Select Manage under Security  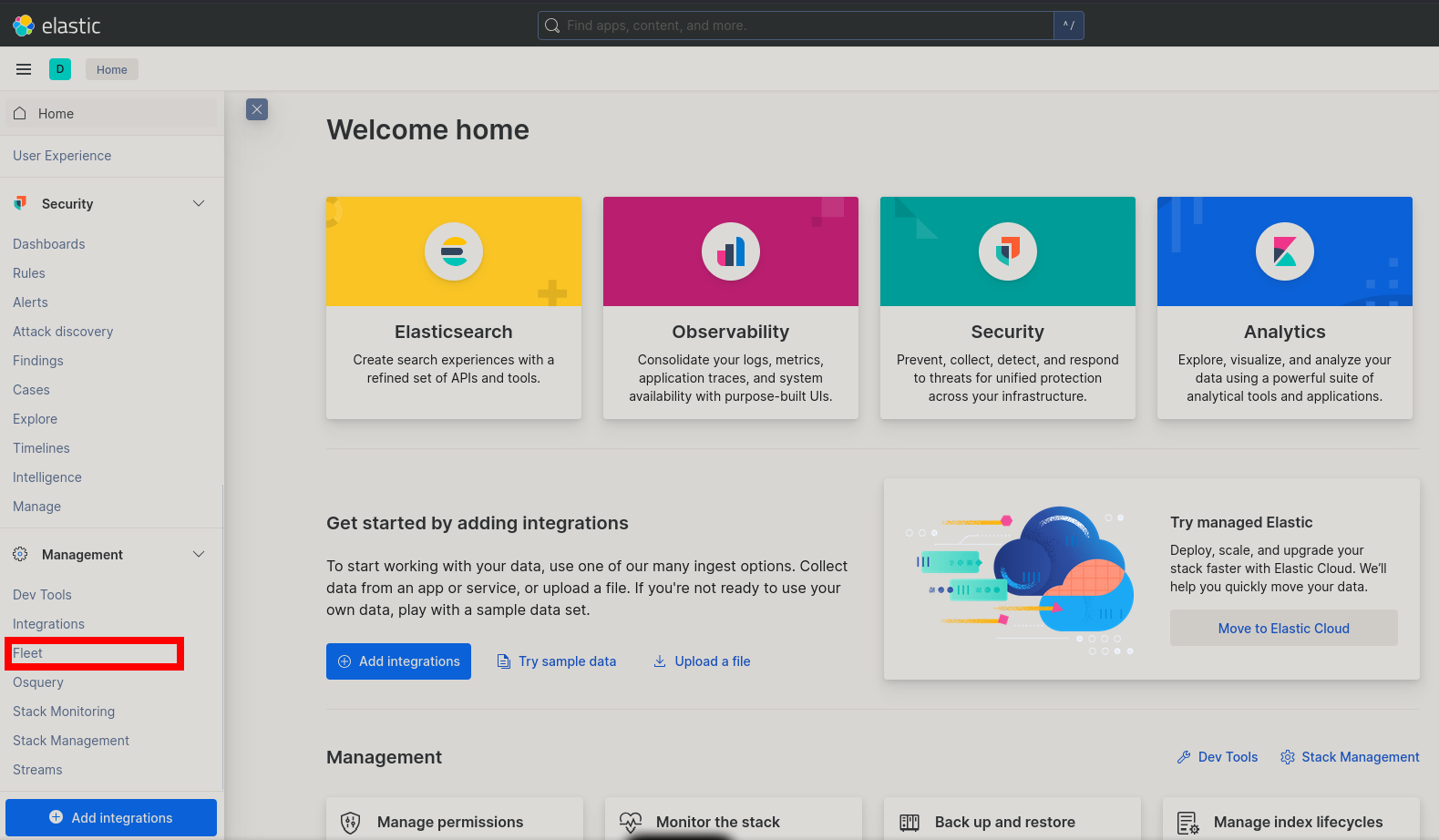[x=36, y=507]
